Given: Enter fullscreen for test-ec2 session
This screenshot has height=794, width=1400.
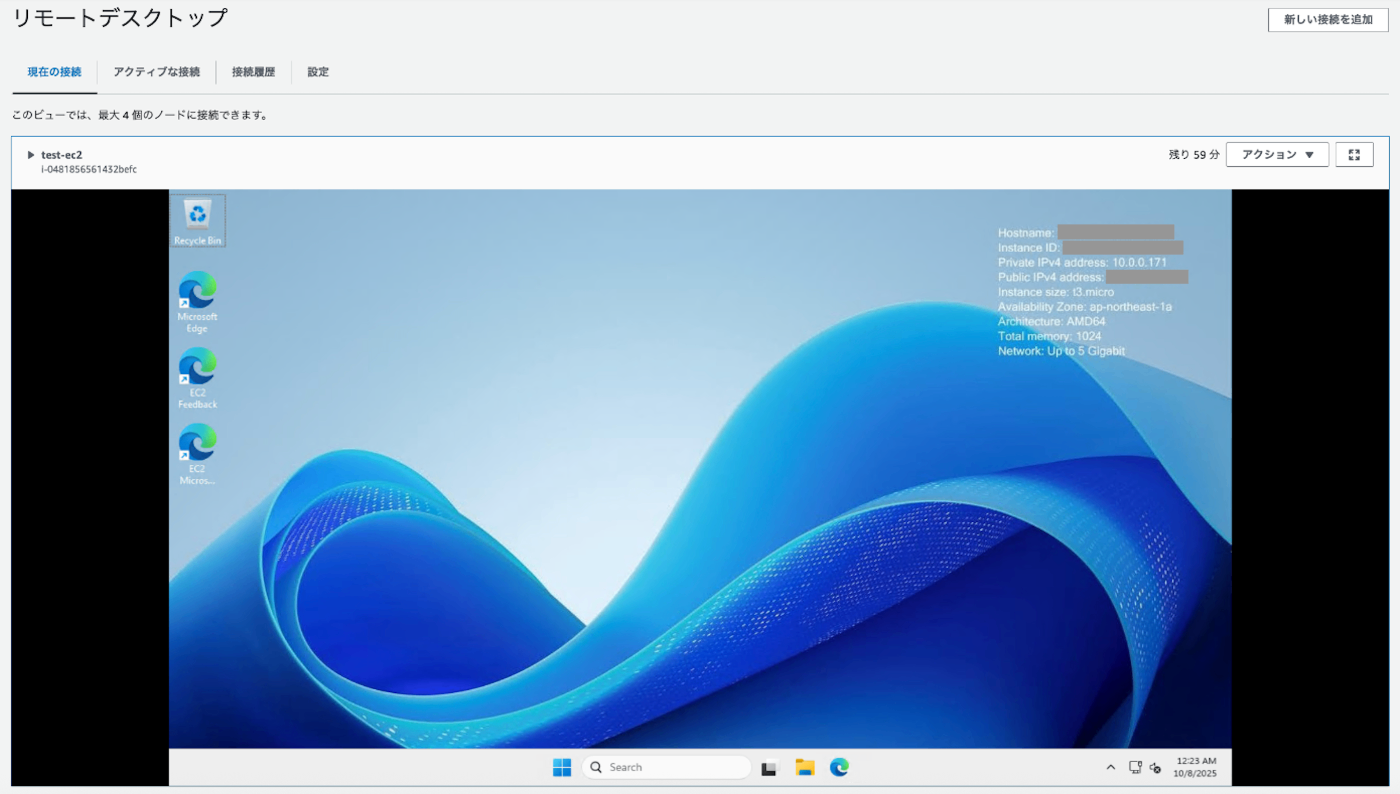Looking at the screenshot, I should point(1354,155).
